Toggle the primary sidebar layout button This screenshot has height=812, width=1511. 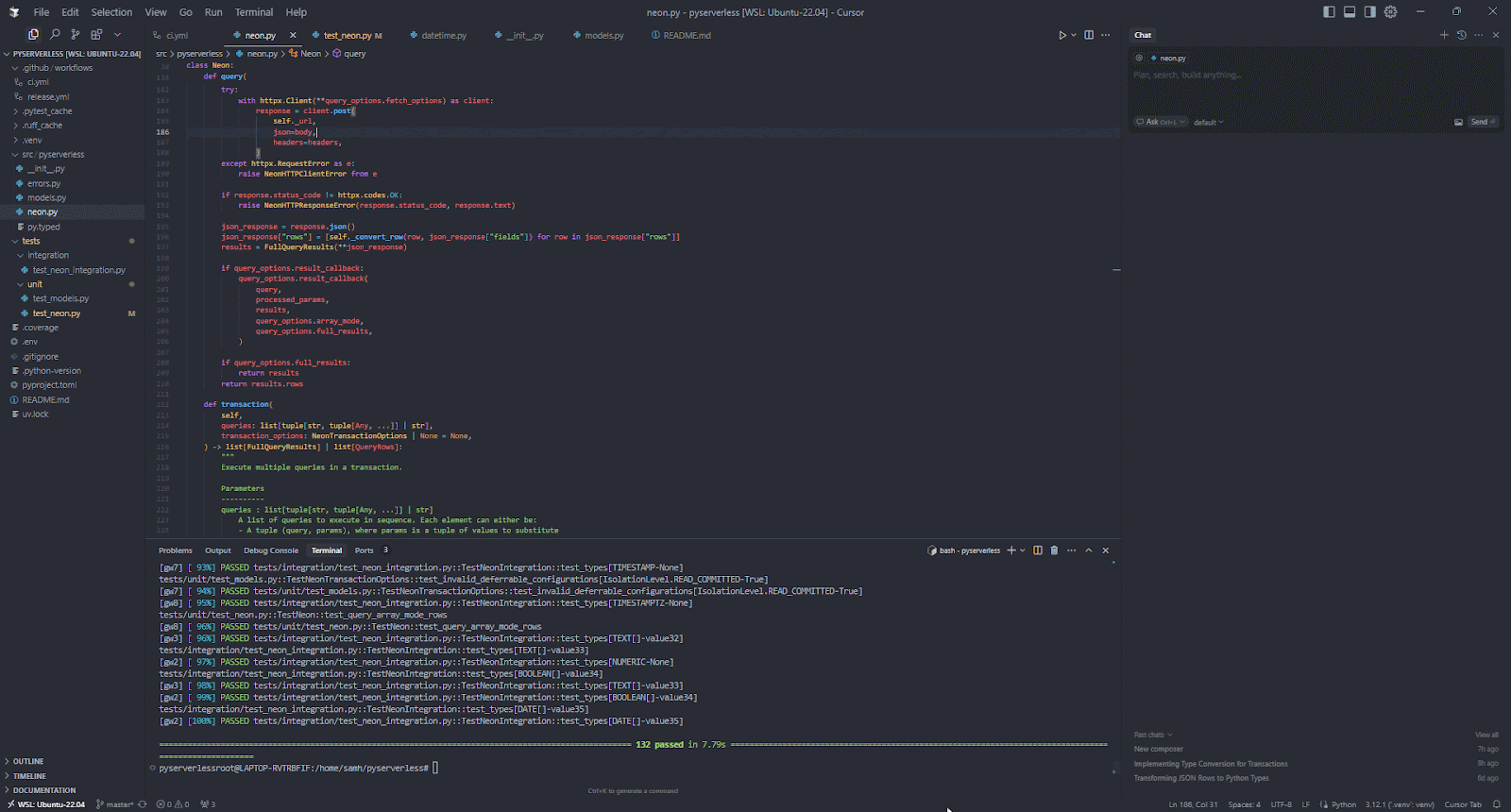pyautogui.click(x=1330, y=12)
